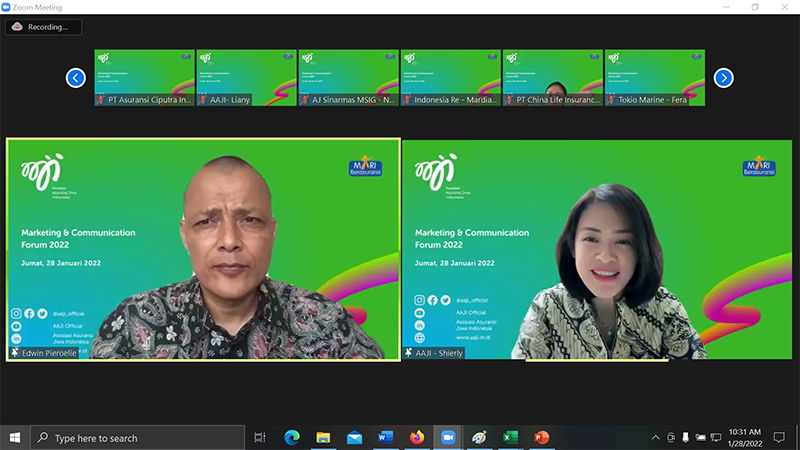Select AAJI- Liany participant thumbnail

[x=246, y=78]
